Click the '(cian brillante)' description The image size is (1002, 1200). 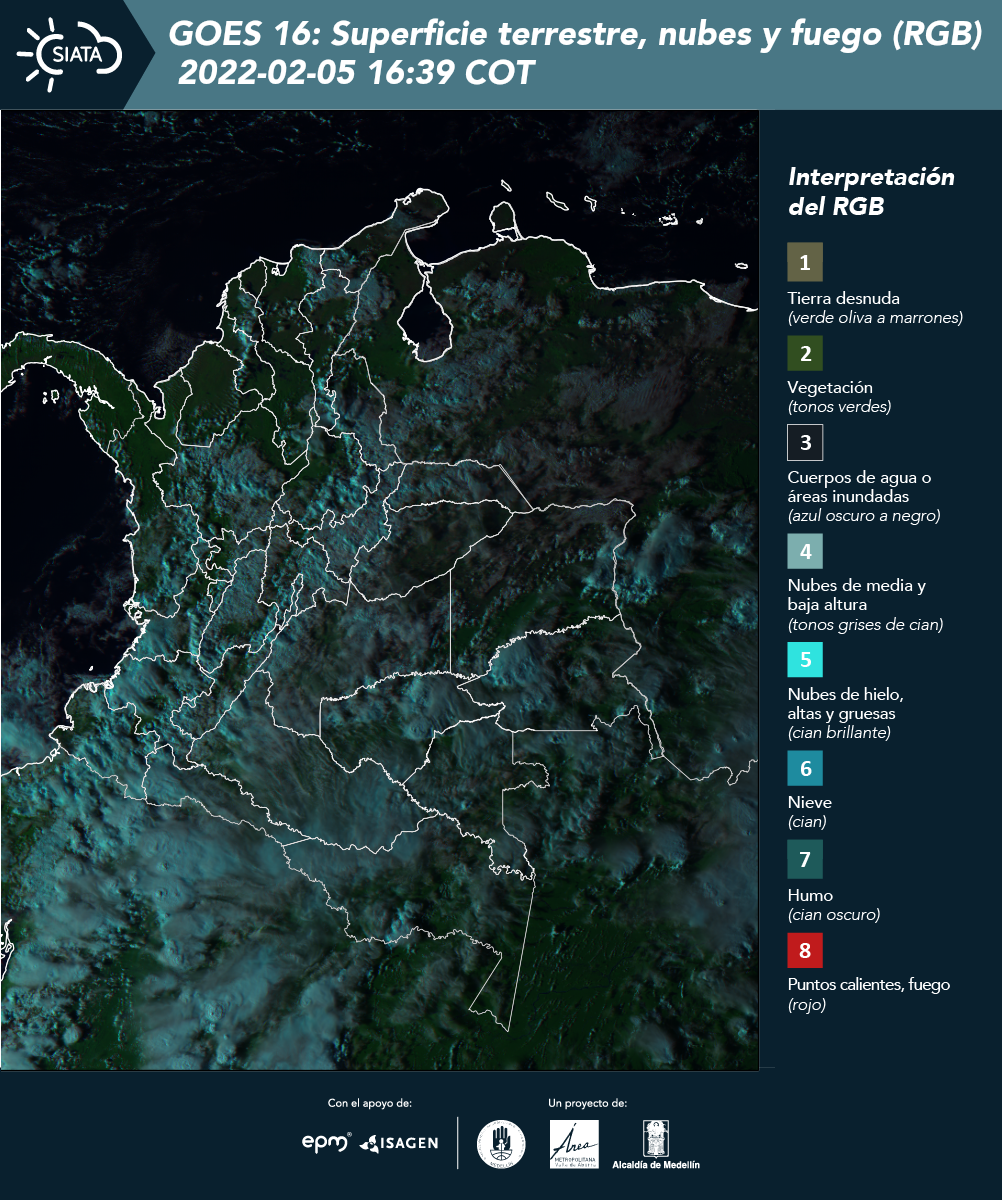point(839,733)
